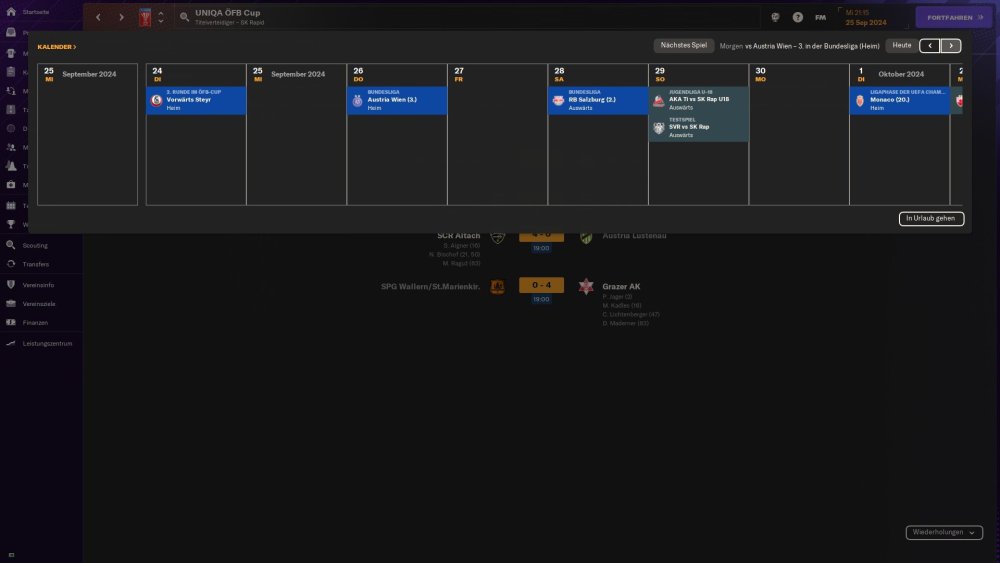Go to previous calendar week with left arrow
1000x563 pixels.
(x=930, y=46)
